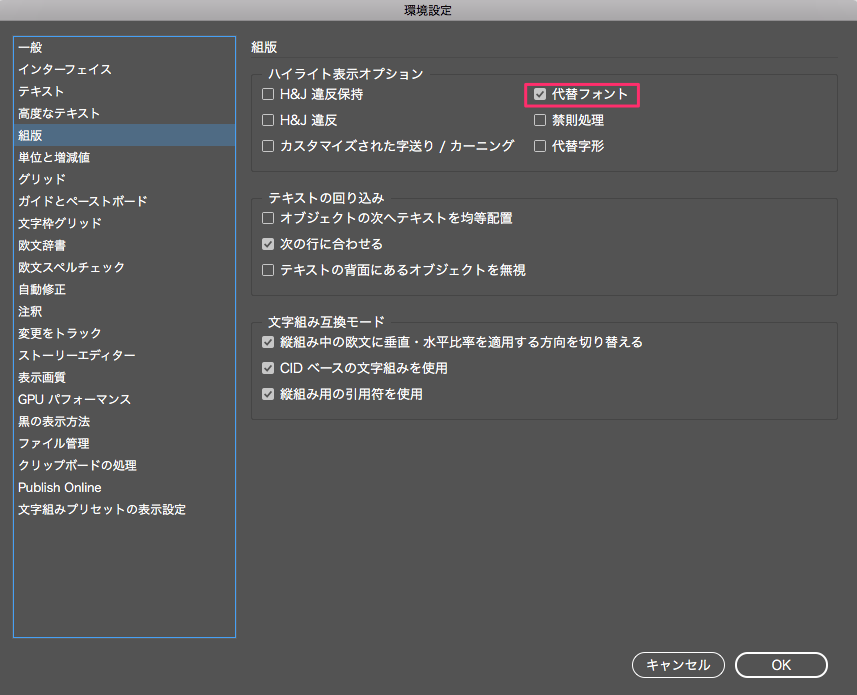Open 文字枠グリッド settings
The image size is (857, 695).
[125, 223]
